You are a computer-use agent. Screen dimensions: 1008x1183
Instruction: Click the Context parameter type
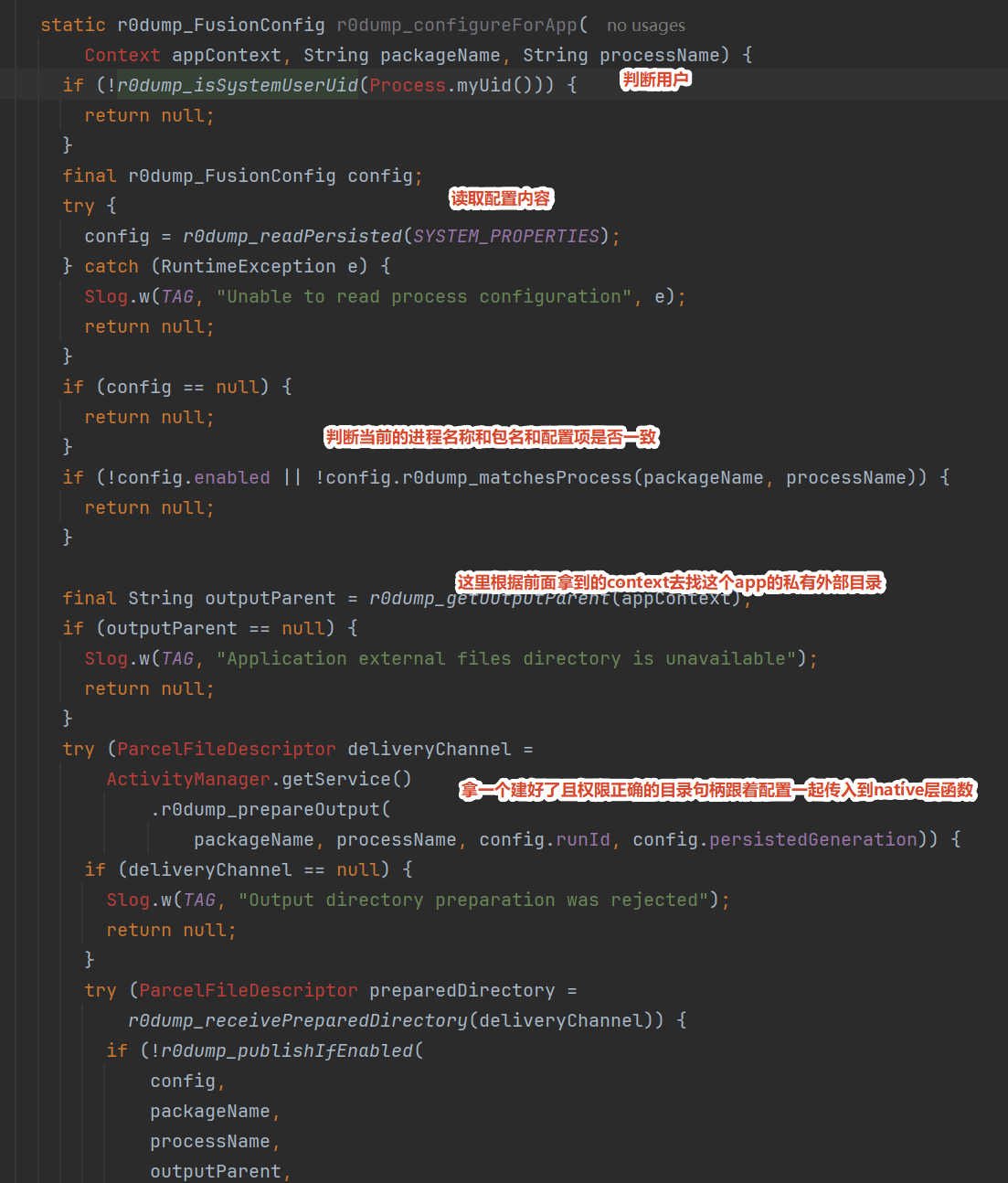(122, 55)
